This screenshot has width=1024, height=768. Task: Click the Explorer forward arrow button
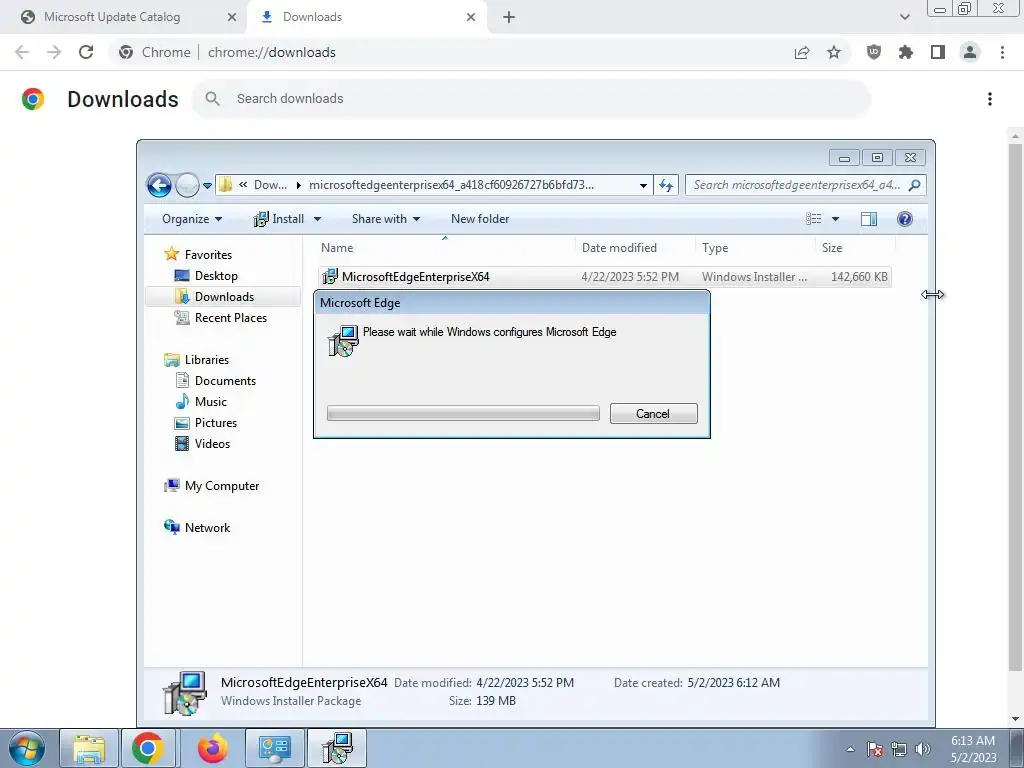(187, 185)
